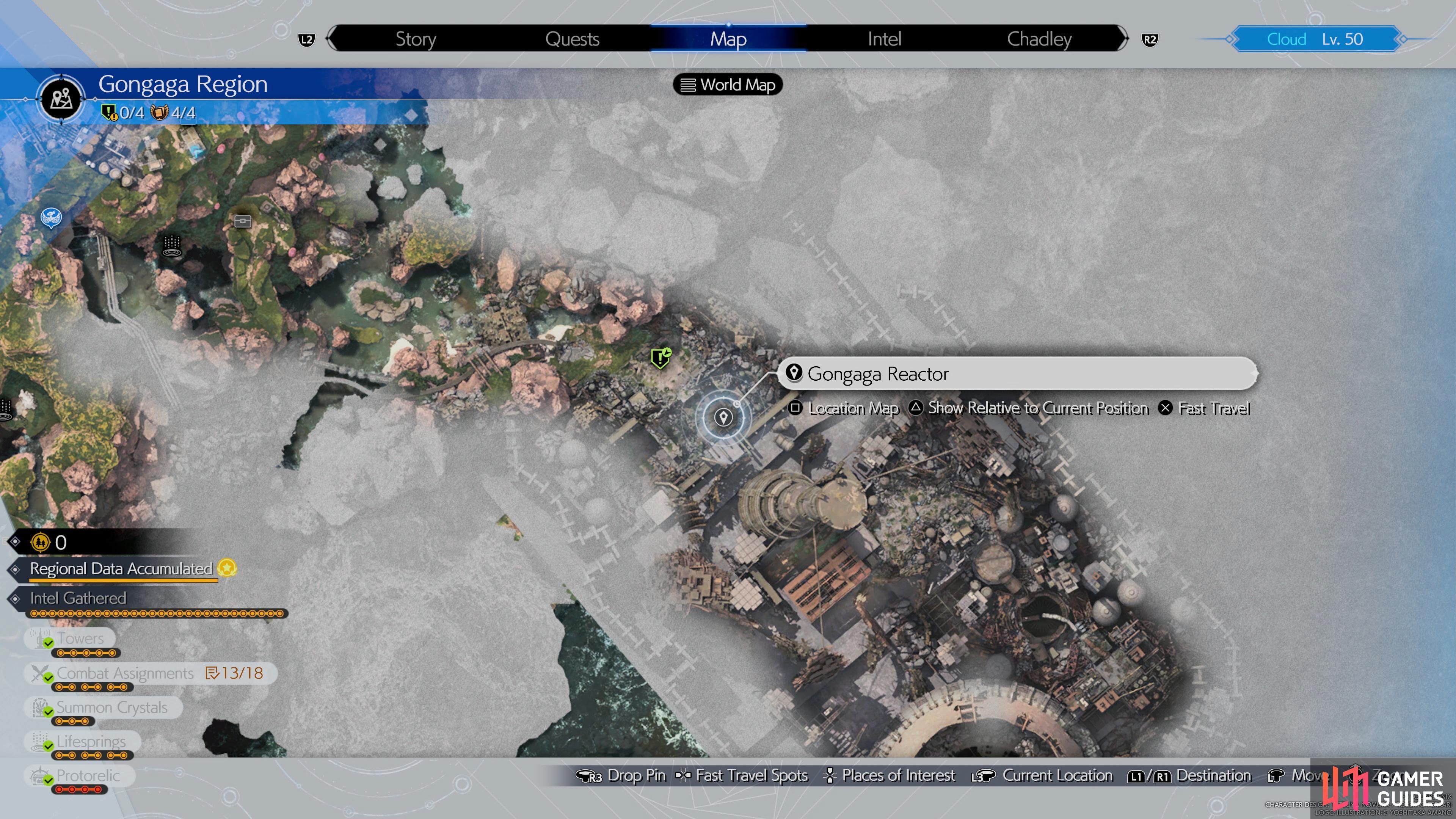Screen dimensions: 1456x819
Task: Click the party coin counter icon
Action: 40,542
